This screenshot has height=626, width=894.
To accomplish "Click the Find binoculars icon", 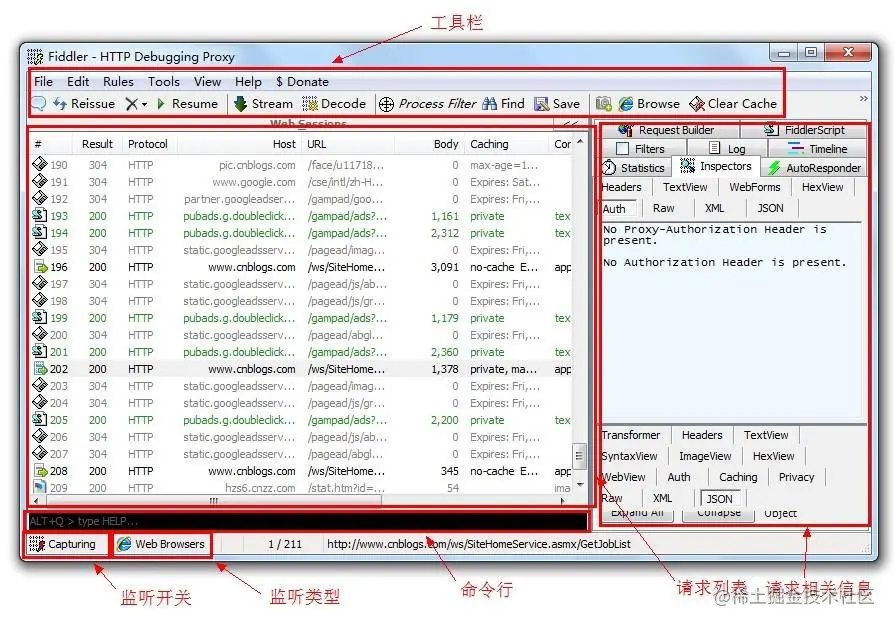I will pyautogui.click(x=489, y=104).
